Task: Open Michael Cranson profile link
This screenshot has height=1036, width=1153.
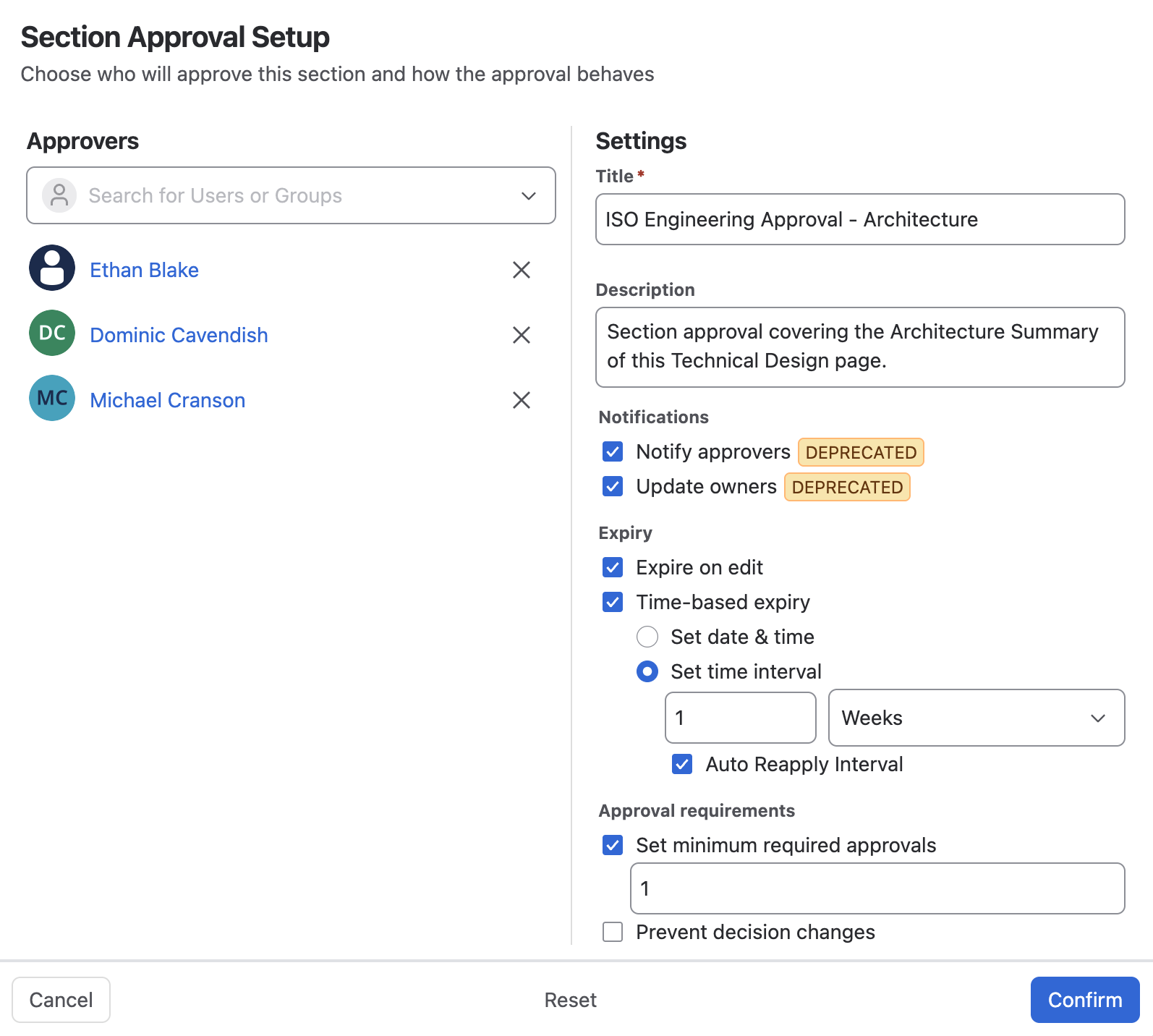Action: pyautogui.click(x=167, y=400)
